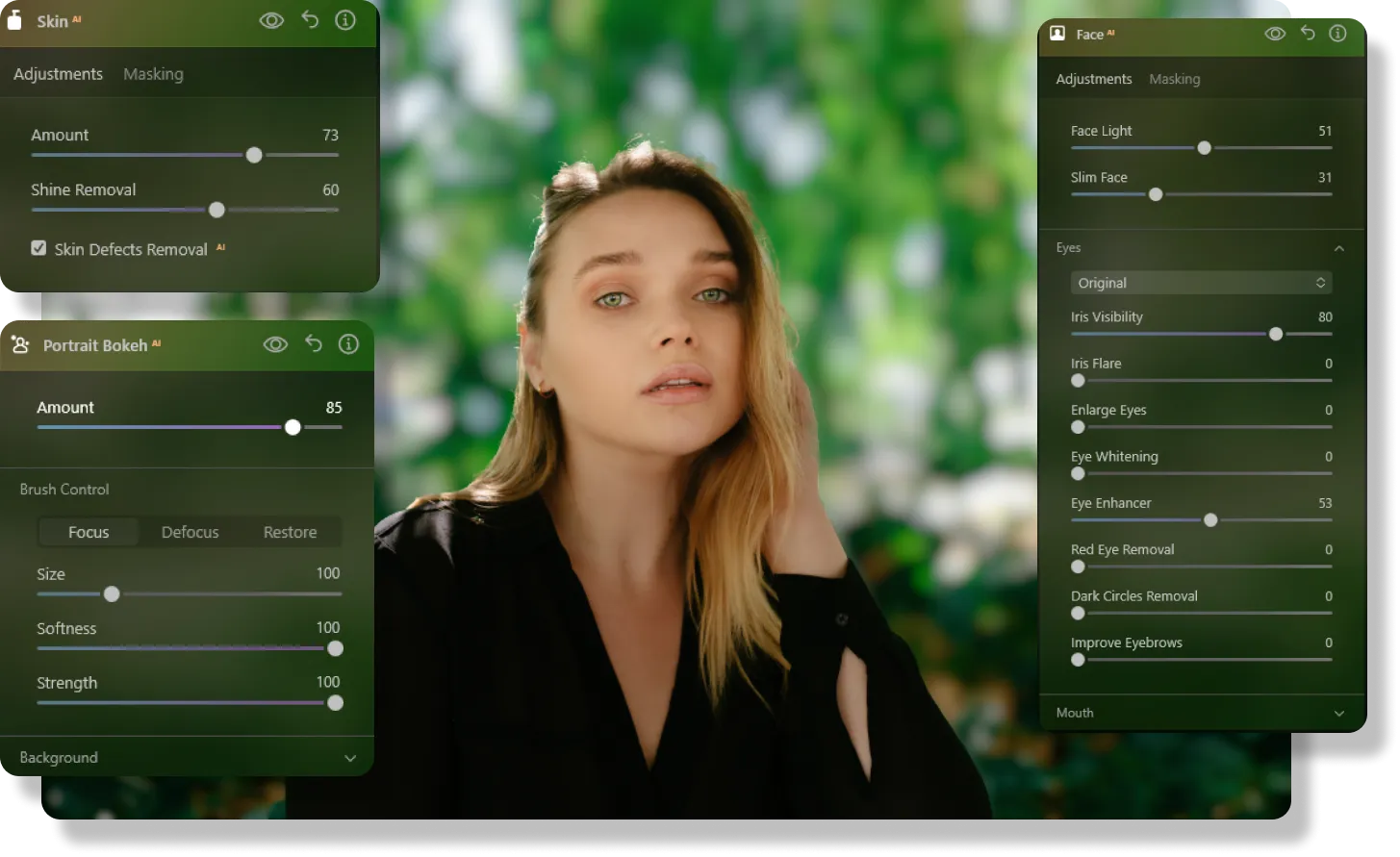
Task: Toggle Face panel visibility eye
Action: [1275, 34]
